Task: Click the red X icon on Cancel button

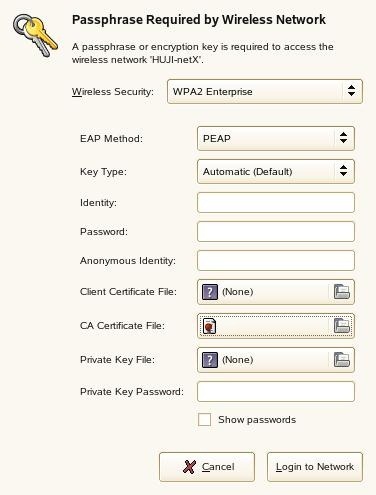Action: [189, 467]
